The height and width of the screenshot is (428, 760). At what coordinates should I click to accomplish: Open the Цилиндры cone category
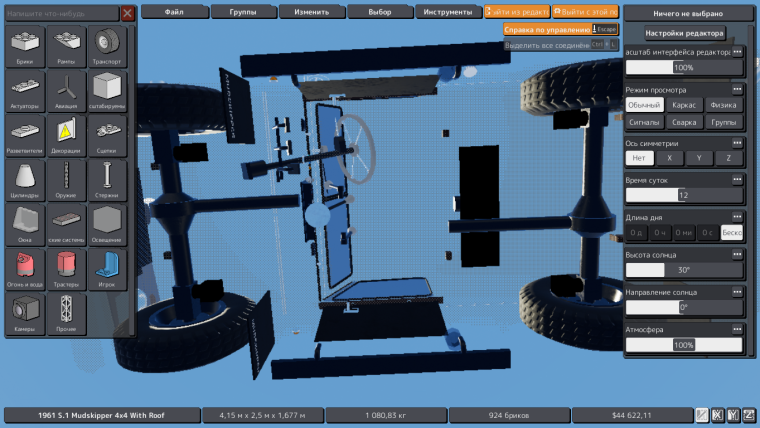[25, 180]
